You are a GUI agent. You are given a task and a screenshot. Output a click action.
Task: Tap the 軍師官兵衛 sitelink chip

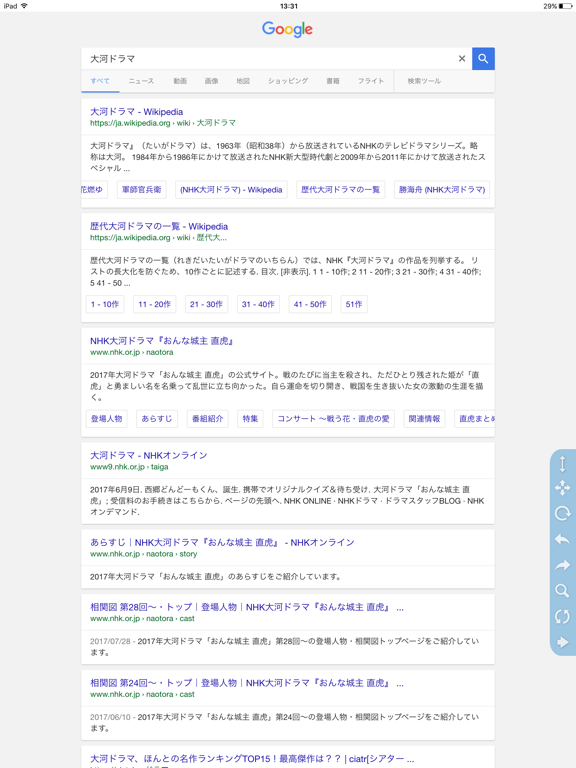(142, 190)
